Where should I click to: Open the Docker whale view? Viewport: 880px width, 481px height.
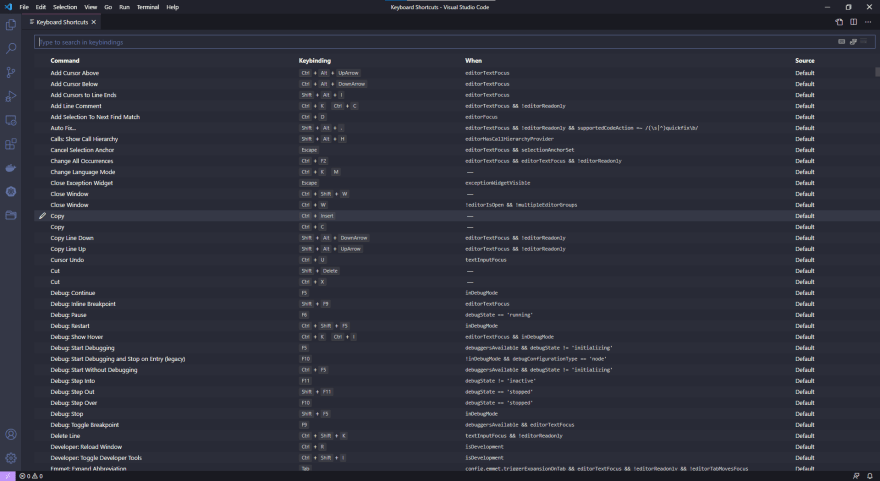(11, 168)
